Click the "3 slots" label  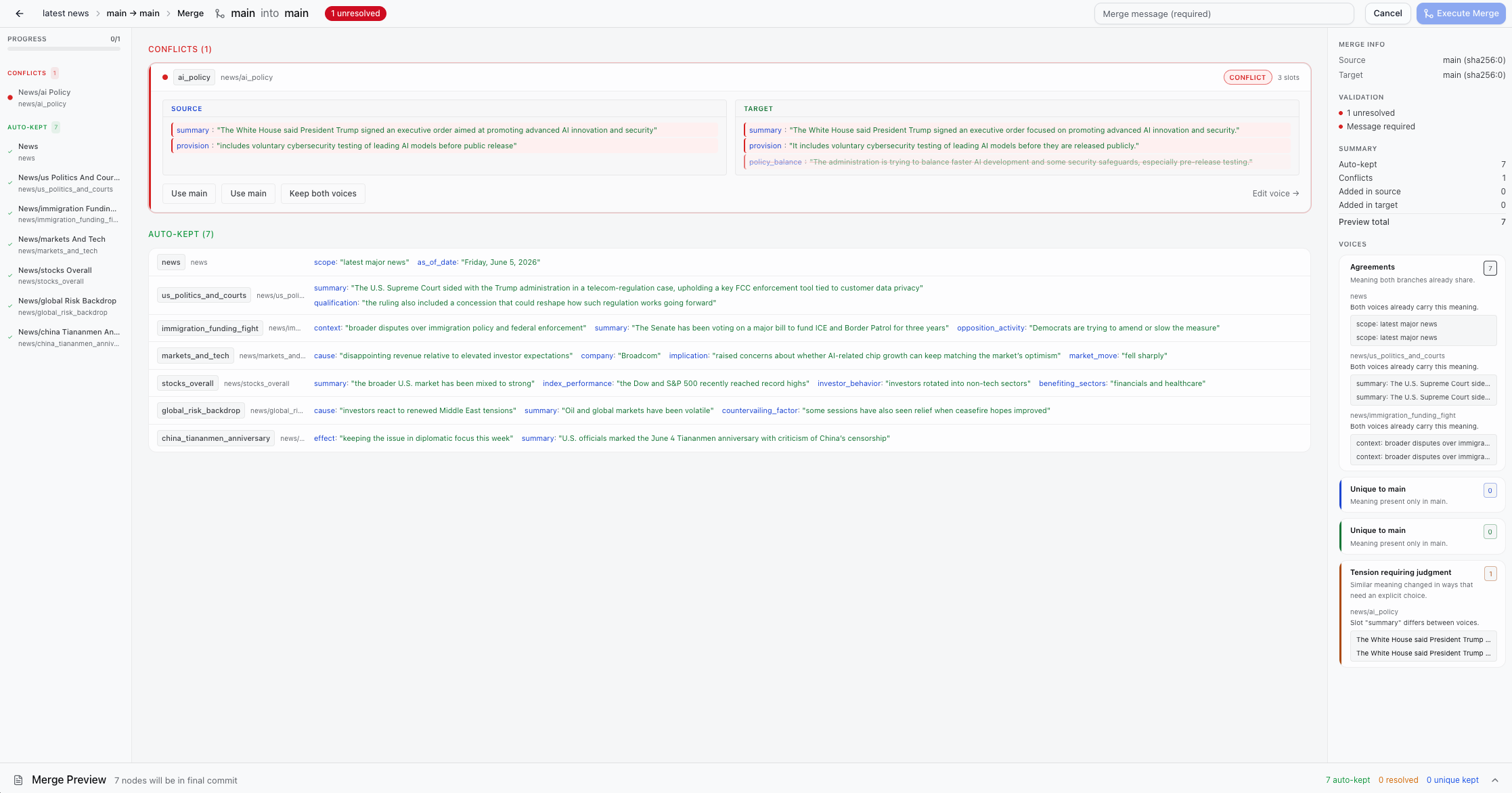click(x=1289, y=77)
